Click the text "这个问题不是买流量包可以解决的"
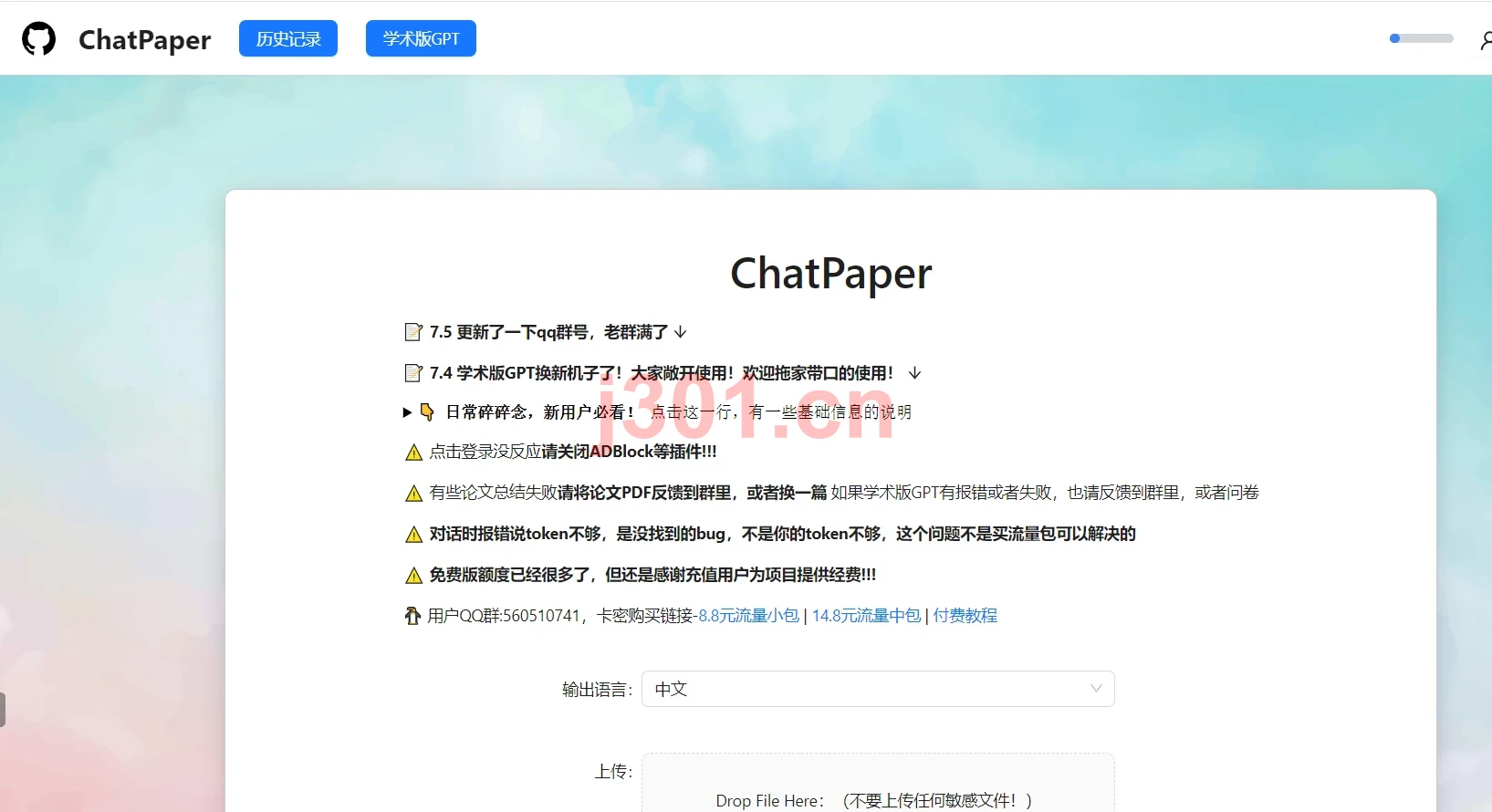 pos(1016,534)
